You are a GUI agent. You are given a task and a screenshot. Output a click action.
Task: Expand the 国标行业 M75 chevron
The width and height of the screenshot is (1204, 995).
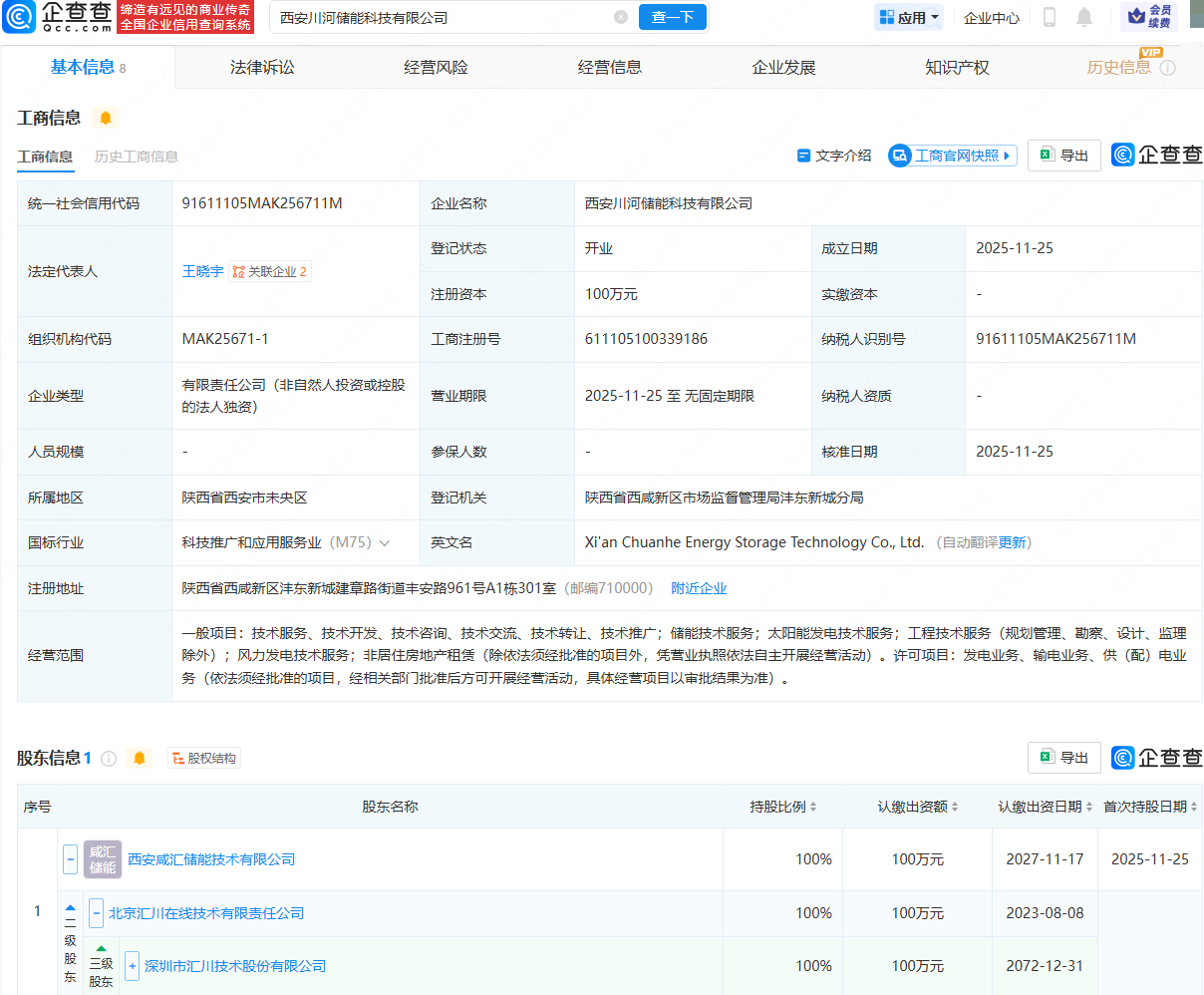(x=385, y=543)
